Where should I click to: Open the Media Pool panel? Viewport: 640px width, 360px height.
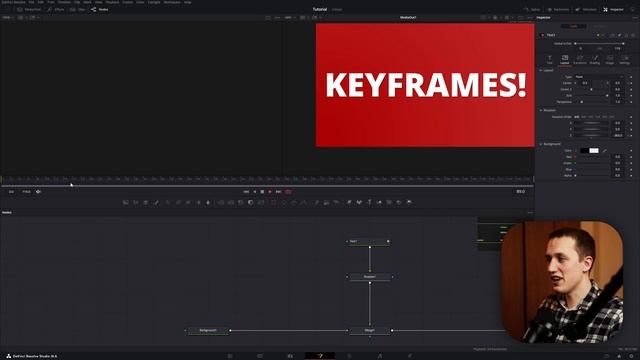click(x=29, y=9)
